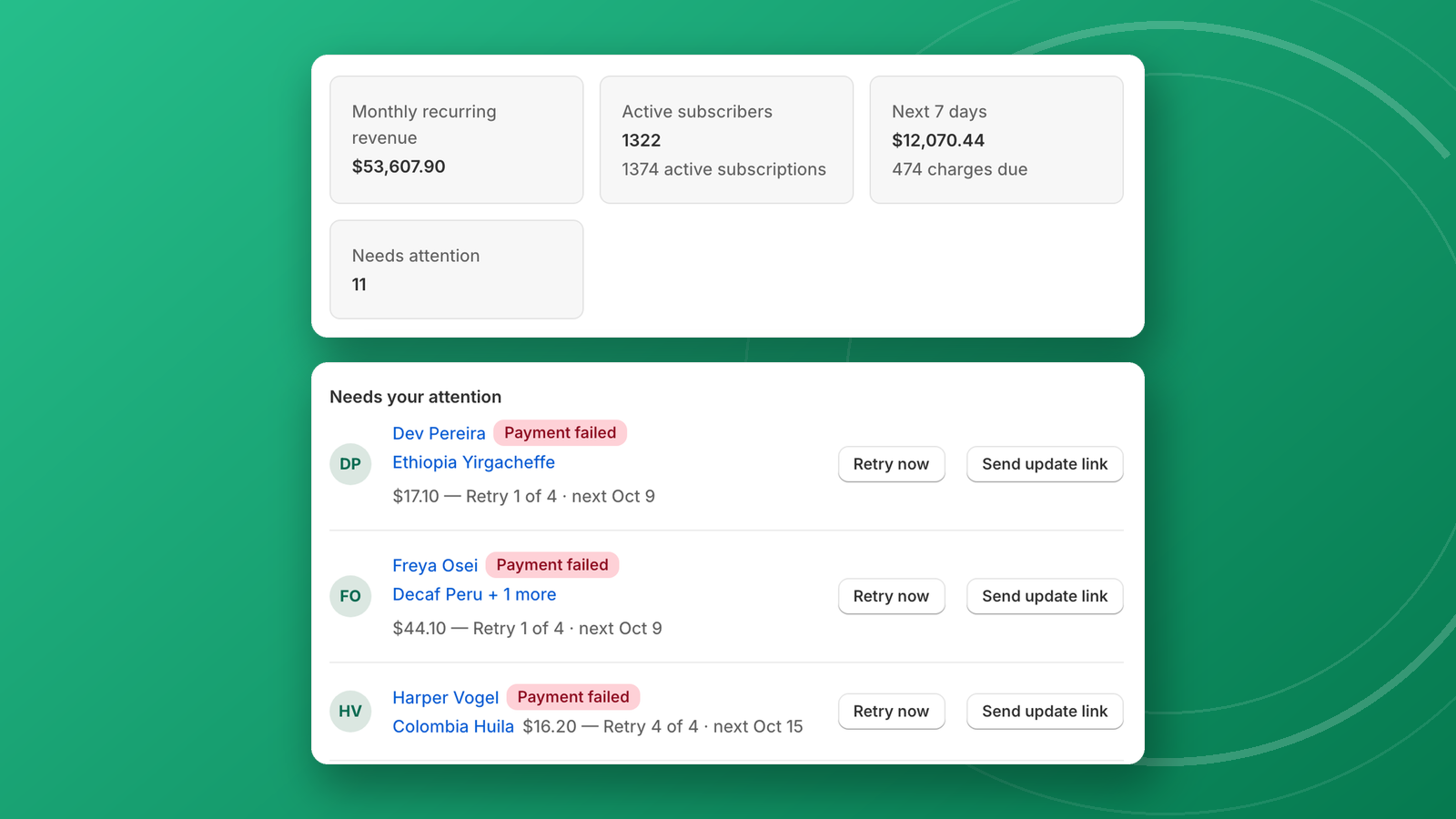Click the Needs your attention heading
This screenshot has height=819, width=1456.
point(416,397)
